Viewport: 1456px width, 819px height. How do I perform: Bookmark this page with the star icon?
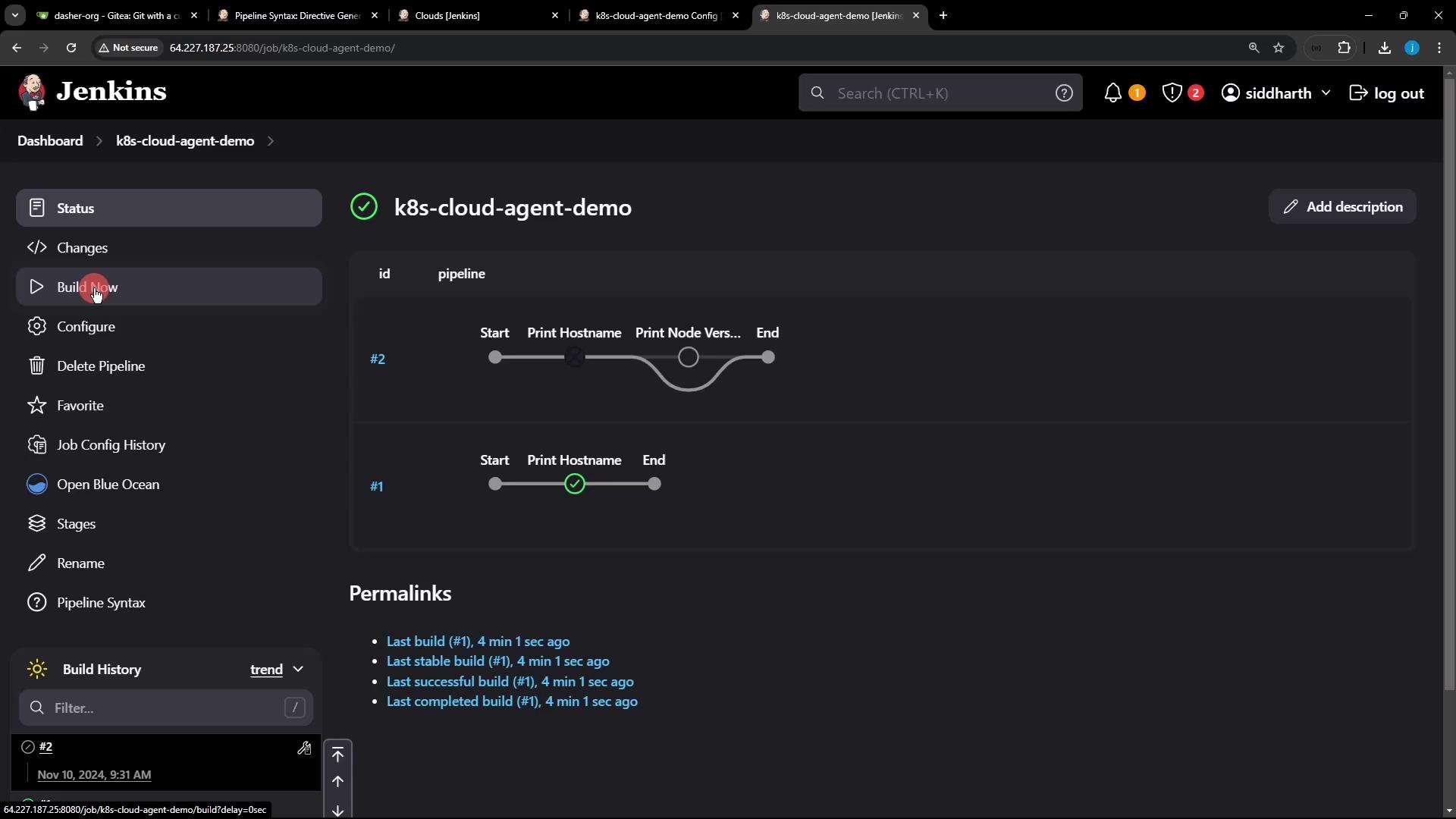click(x=1279, y=48)
